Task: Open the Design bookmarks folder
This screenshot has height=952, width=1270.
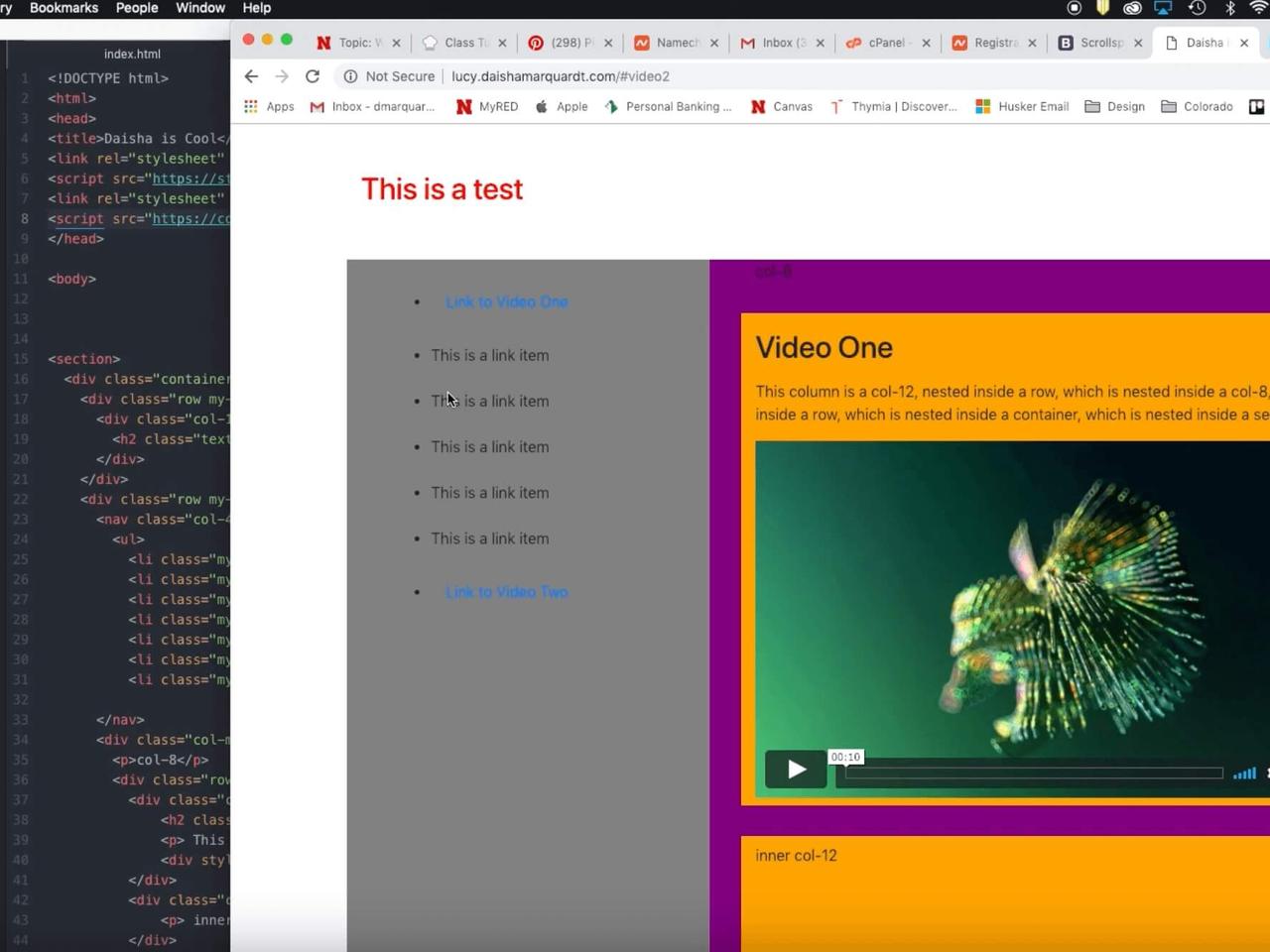Action: click(1115, 106)
